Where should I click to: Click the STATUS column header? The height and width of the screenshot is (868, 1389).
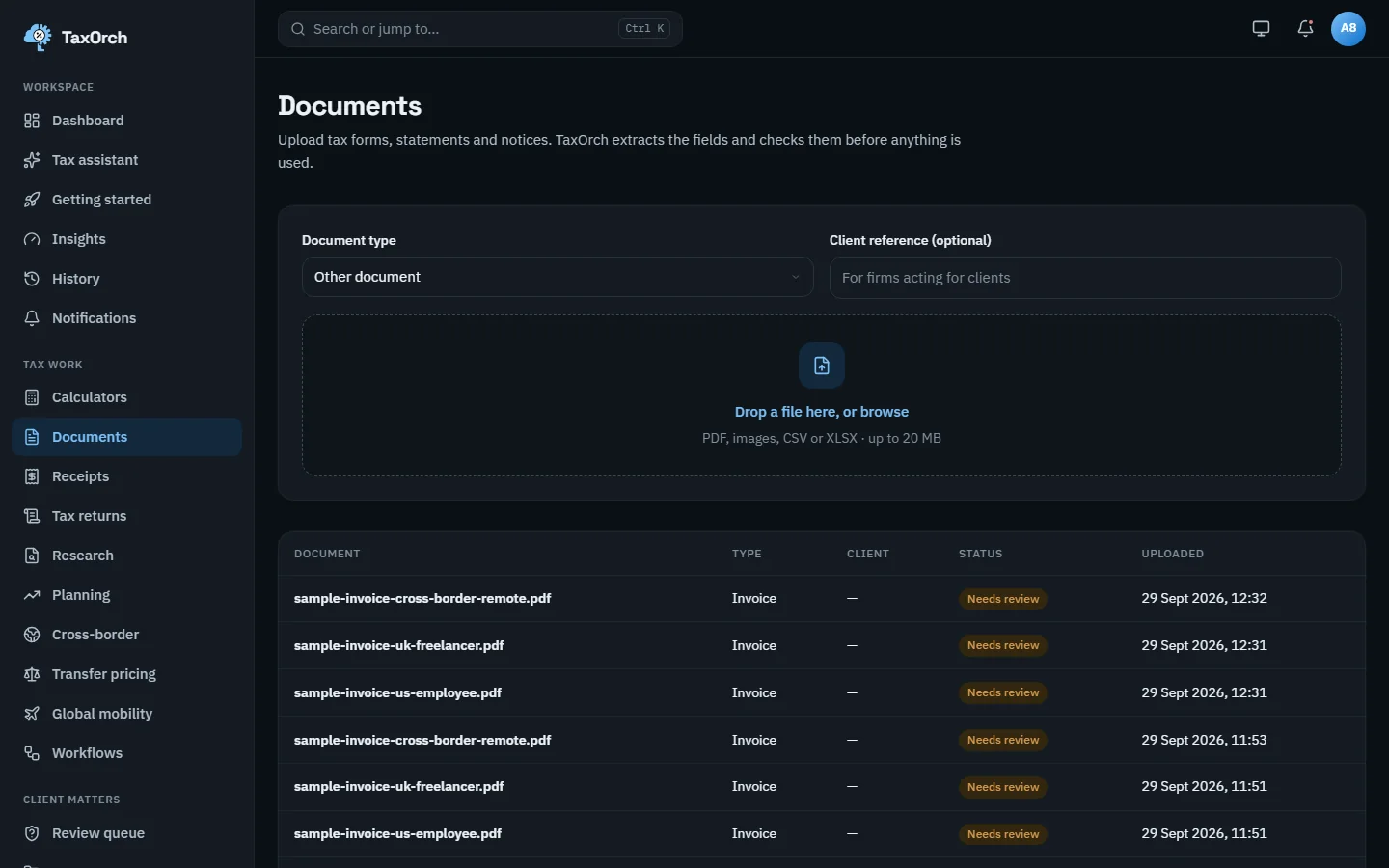[980, 554]
